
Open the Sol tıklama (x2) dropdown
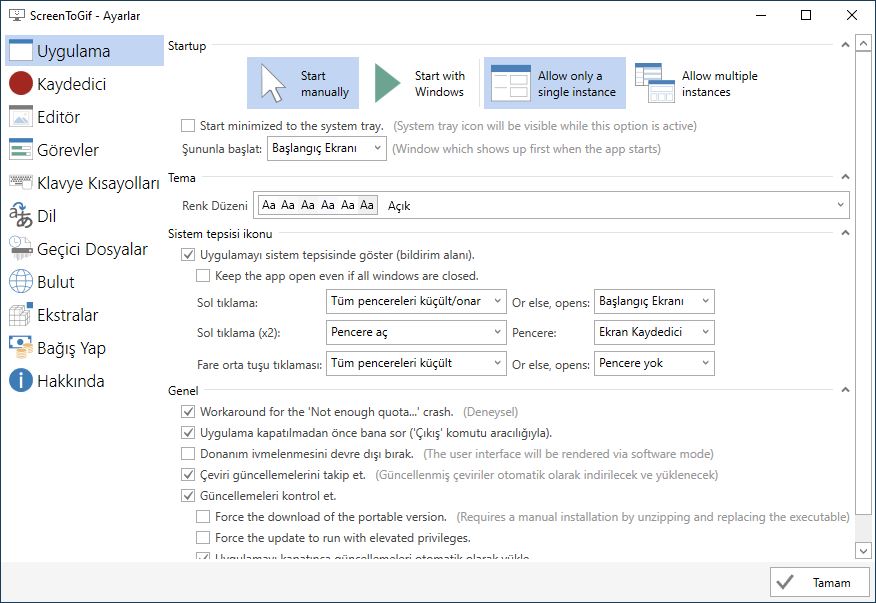416,332
